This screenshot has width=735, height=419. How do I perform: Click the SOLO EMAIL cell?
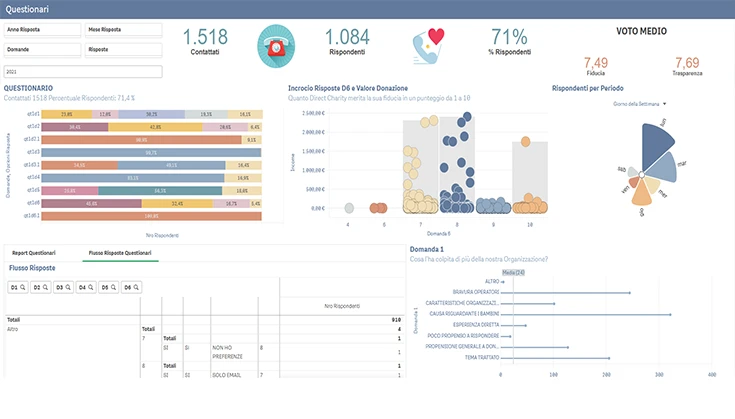pos(226,375)
